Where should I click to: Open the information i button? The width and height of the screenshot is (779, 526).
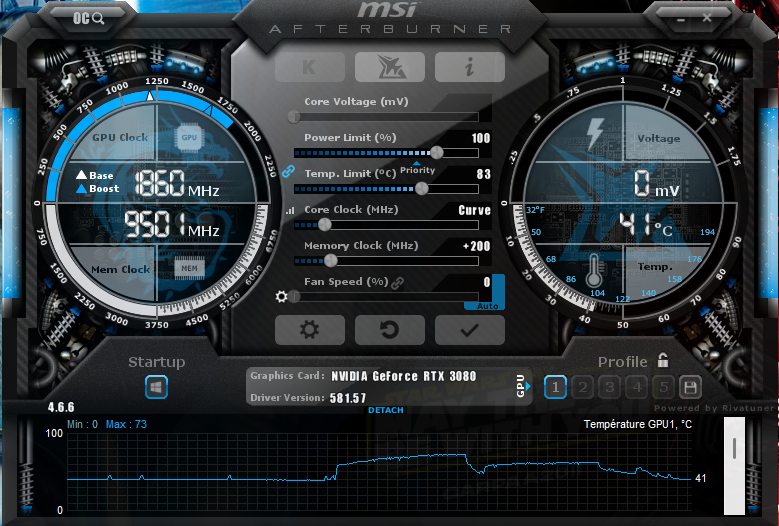(x=469, y=67)
